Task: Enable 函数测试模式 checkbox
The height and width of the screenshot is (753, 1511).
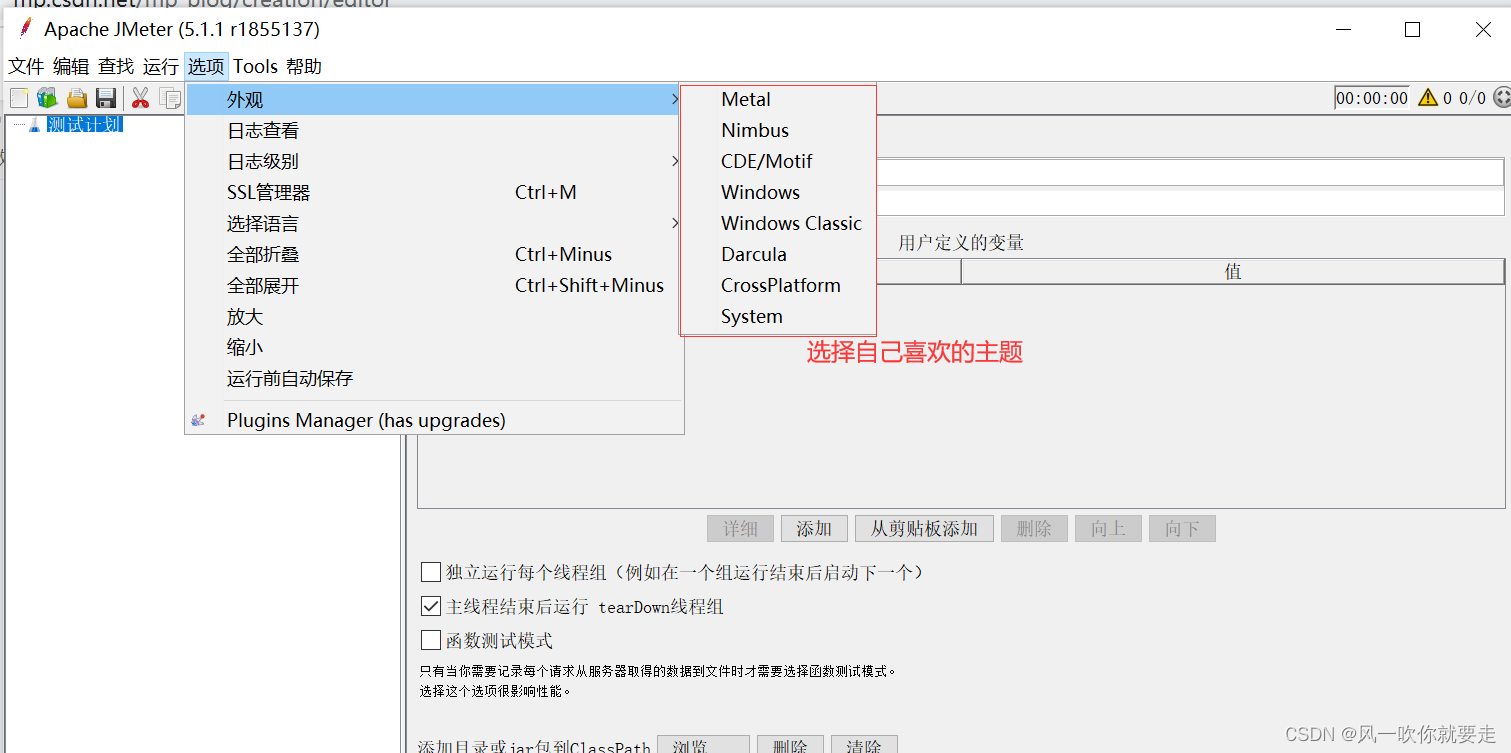Action: (431, 640)
